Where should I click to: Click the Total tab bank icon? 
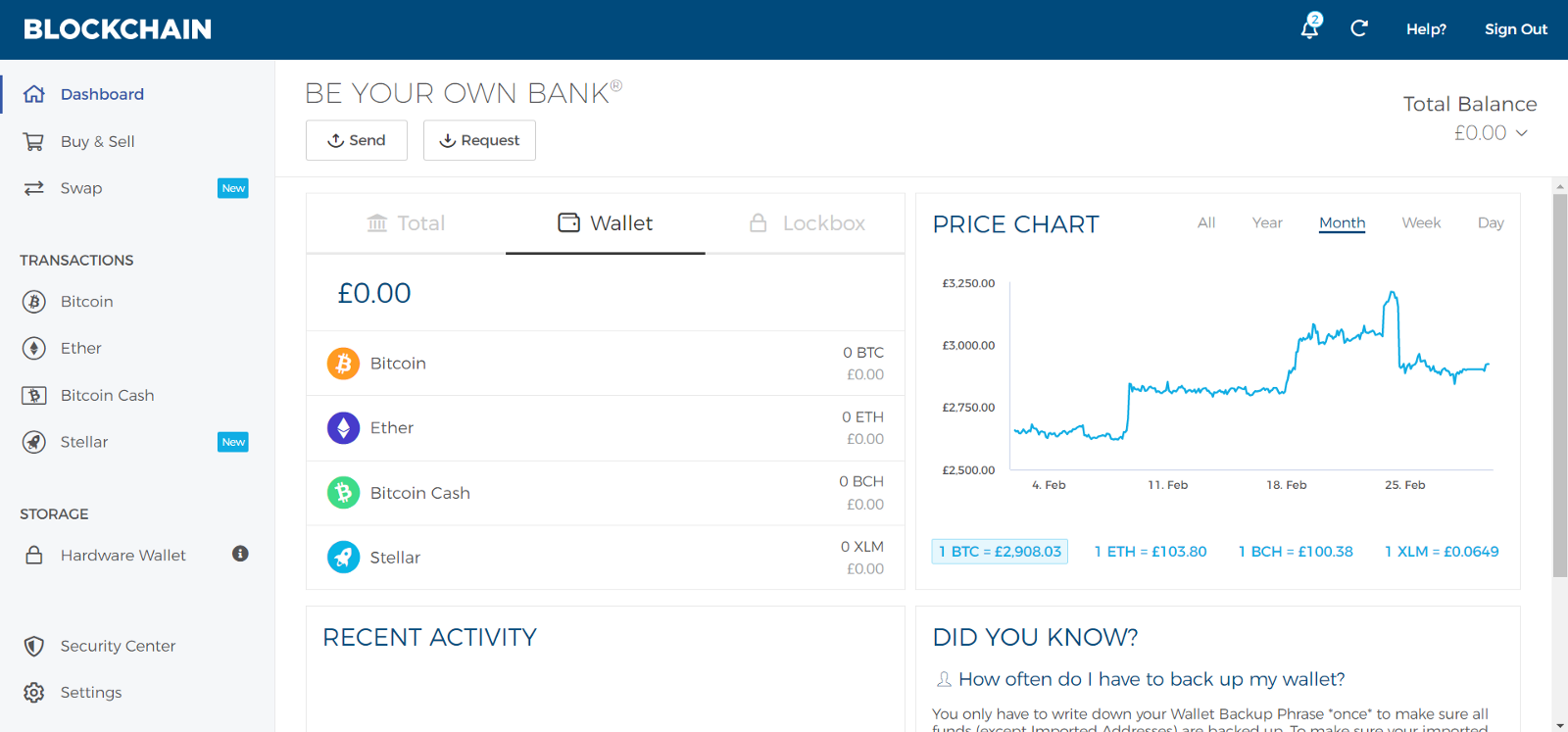377,223
